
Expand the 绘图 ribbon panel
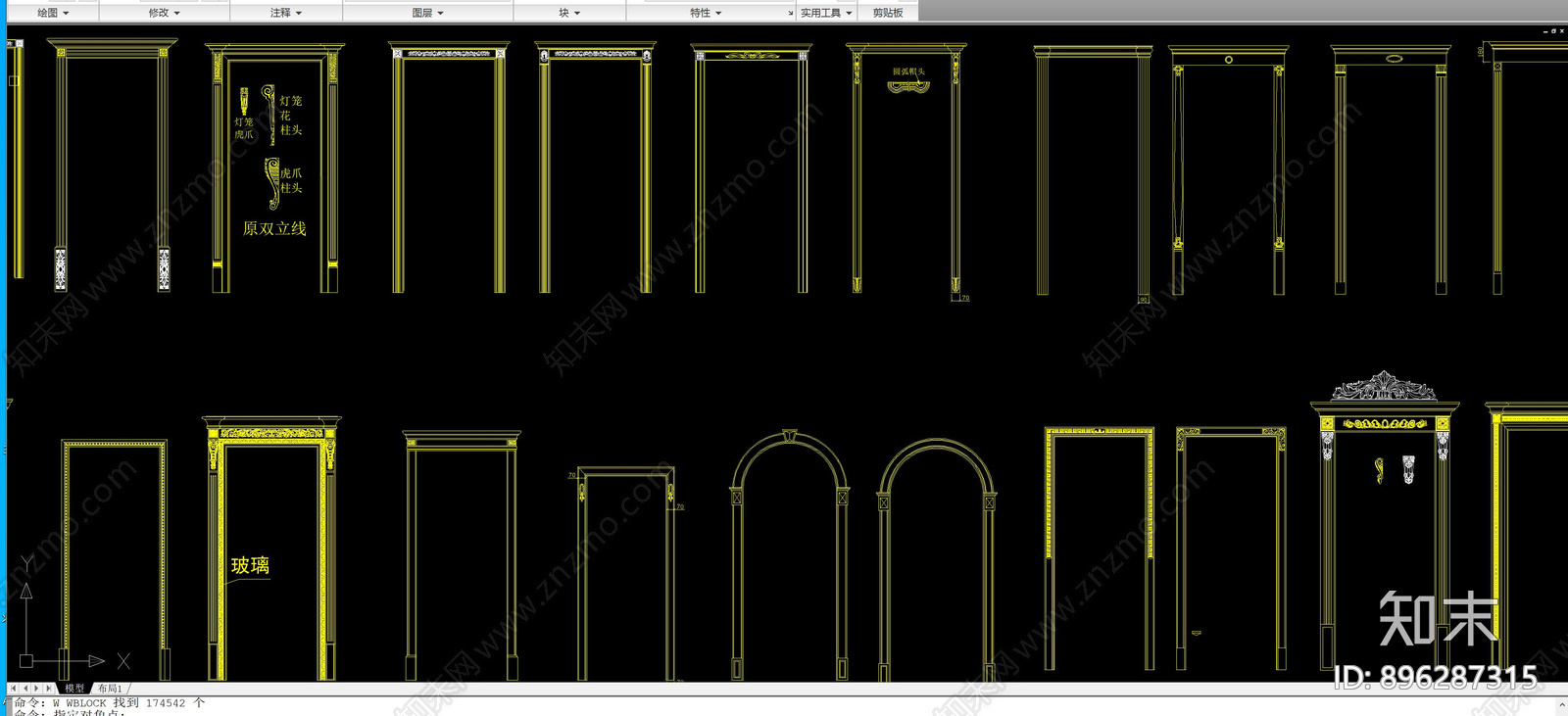pos(52,13)
